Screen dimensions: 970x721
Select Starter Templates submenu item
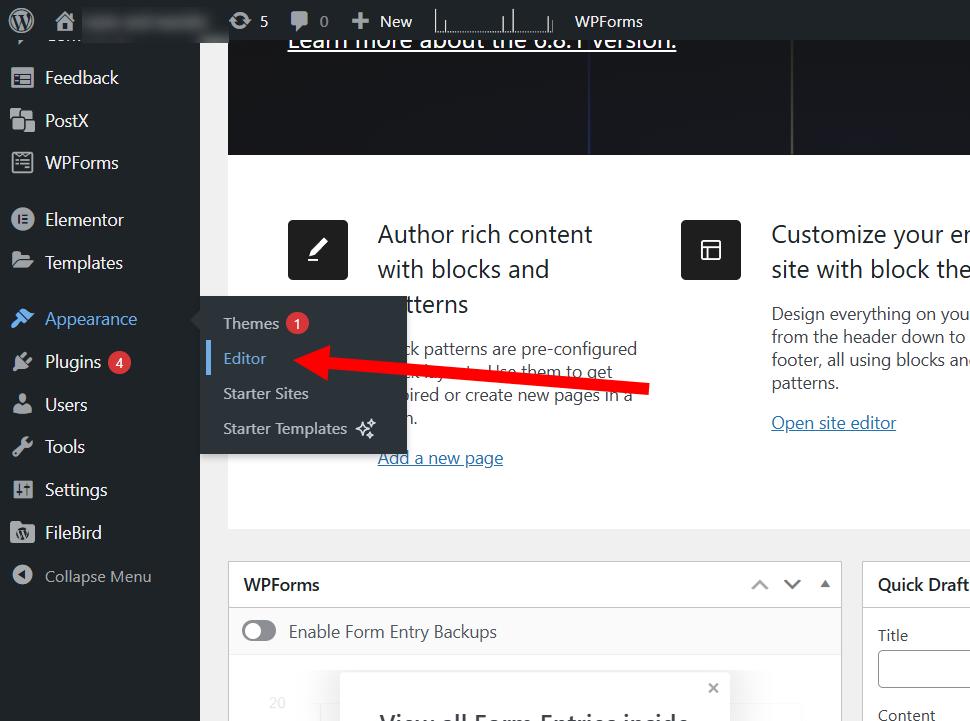pyautogui.click(x=285, y=429)
